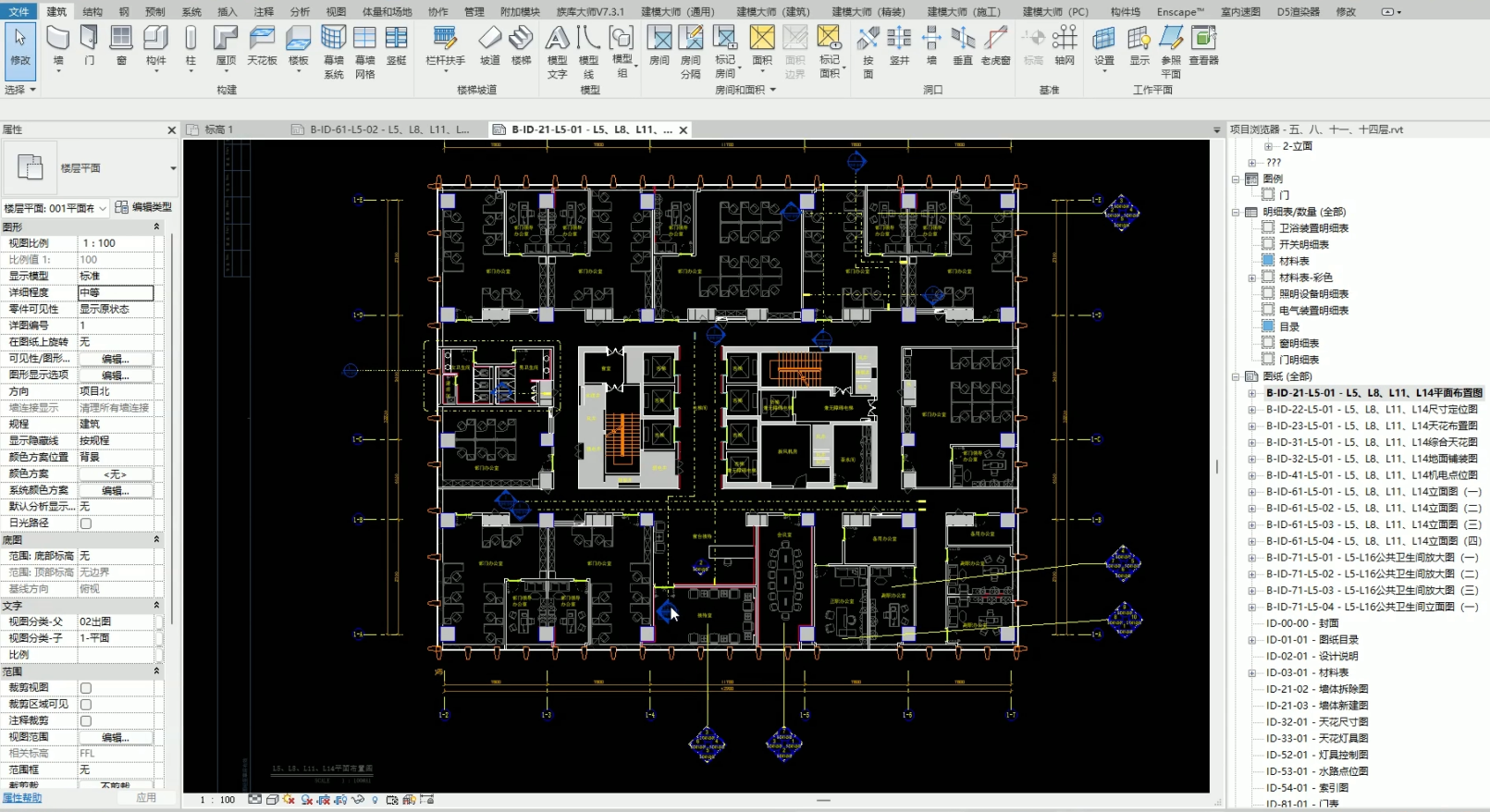Image resolution: width=1490 pixels, height=812 pixels.
Task: Activate the 轴网 (Grid) tool
Action: [1065, 44]
